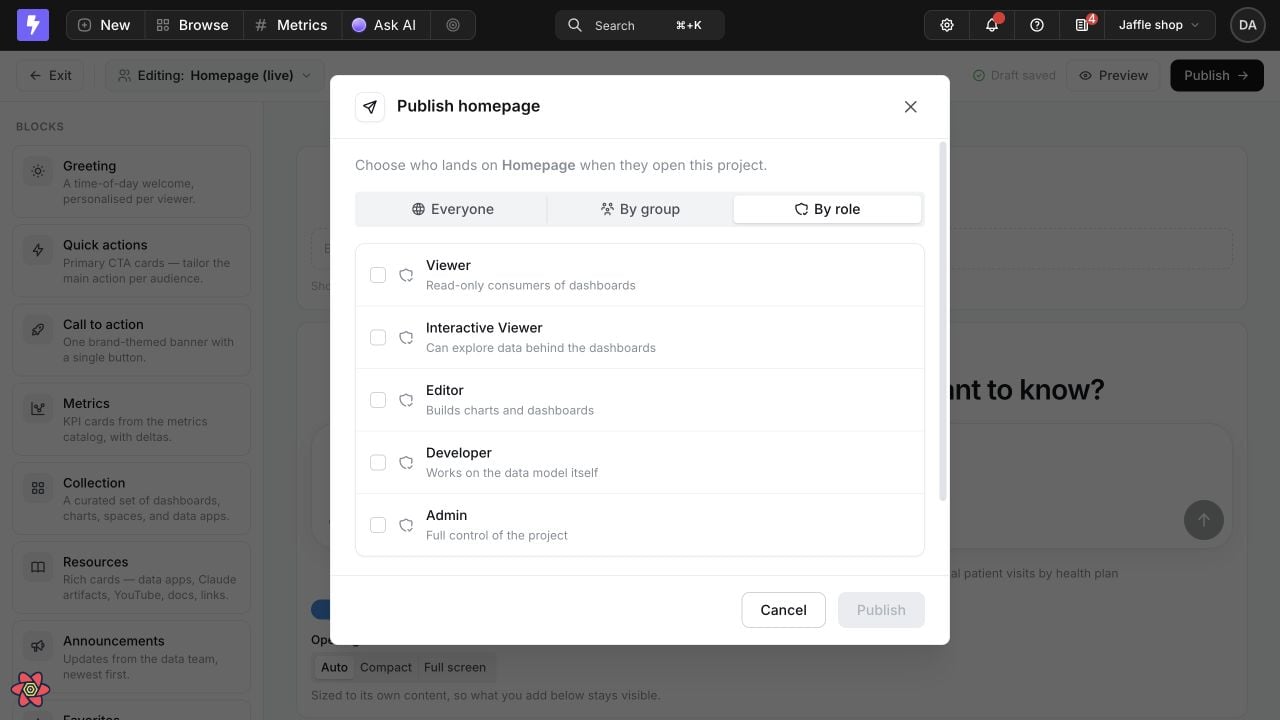Click the Draft saved status indicator
The width and height of the screenshot is (1280, 720).
1014,75
